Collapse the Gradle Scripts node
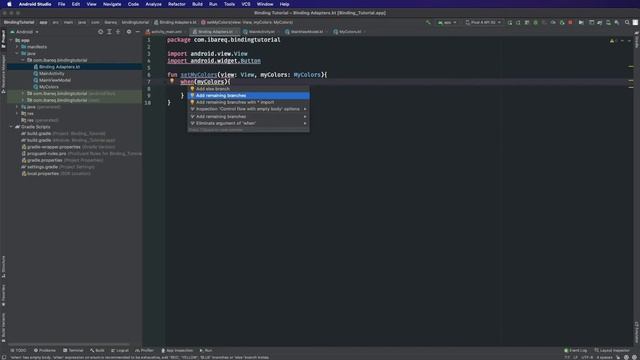Viewport: 640px width, 360px height. pyautogui.click(x=11, y=127)
